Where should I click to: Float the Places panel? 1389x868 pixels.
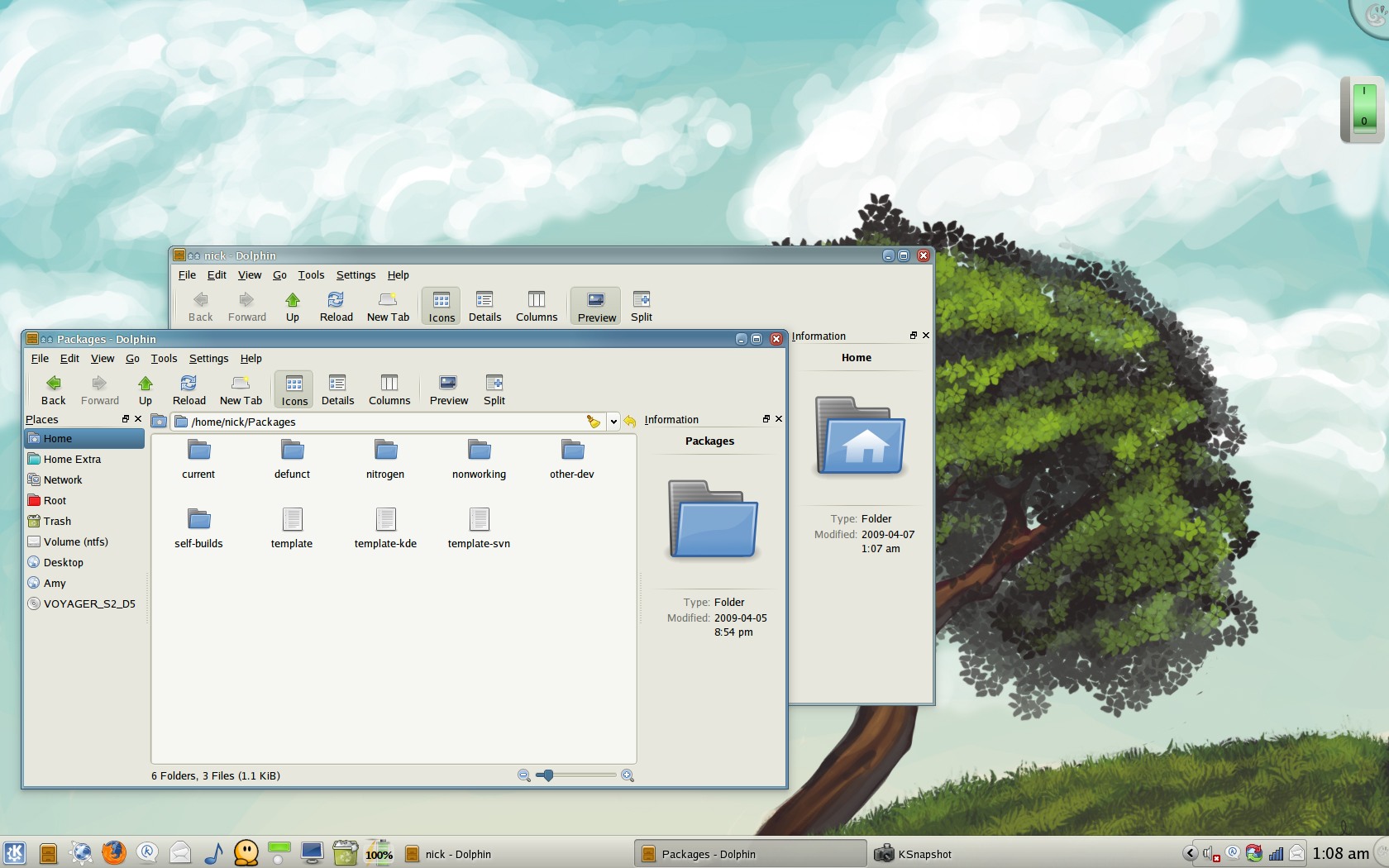click(126, 419)
